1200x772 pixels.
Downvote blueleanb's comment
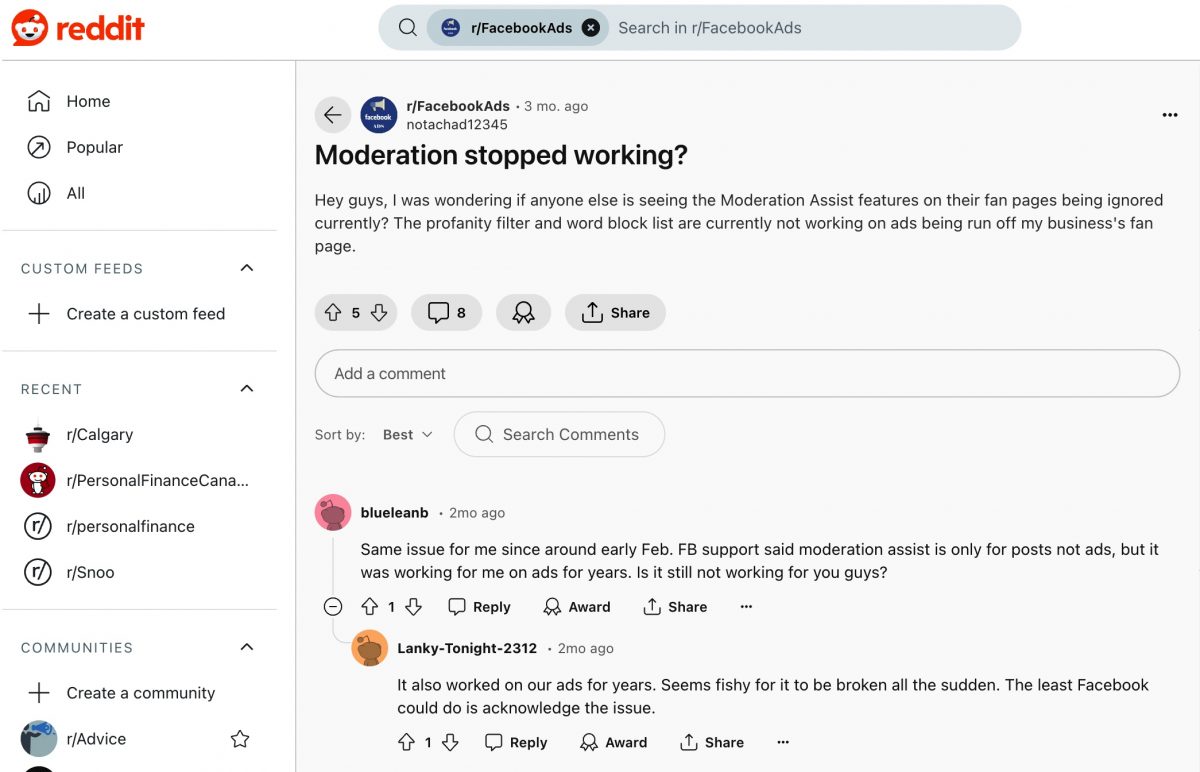pos(414,607)
